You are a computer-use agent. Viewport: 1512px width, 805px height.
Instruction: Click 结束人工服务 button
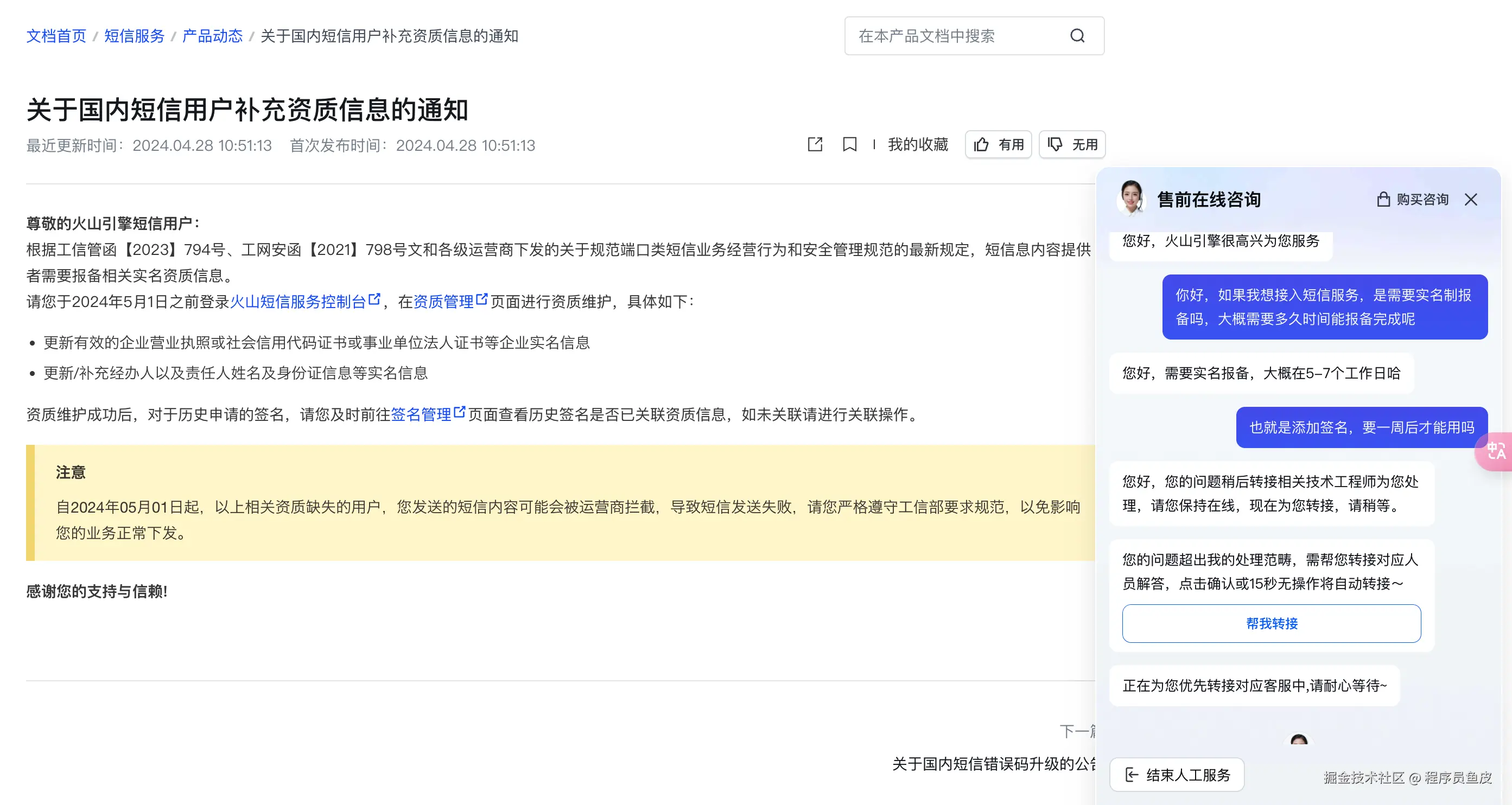(1177, 775)
